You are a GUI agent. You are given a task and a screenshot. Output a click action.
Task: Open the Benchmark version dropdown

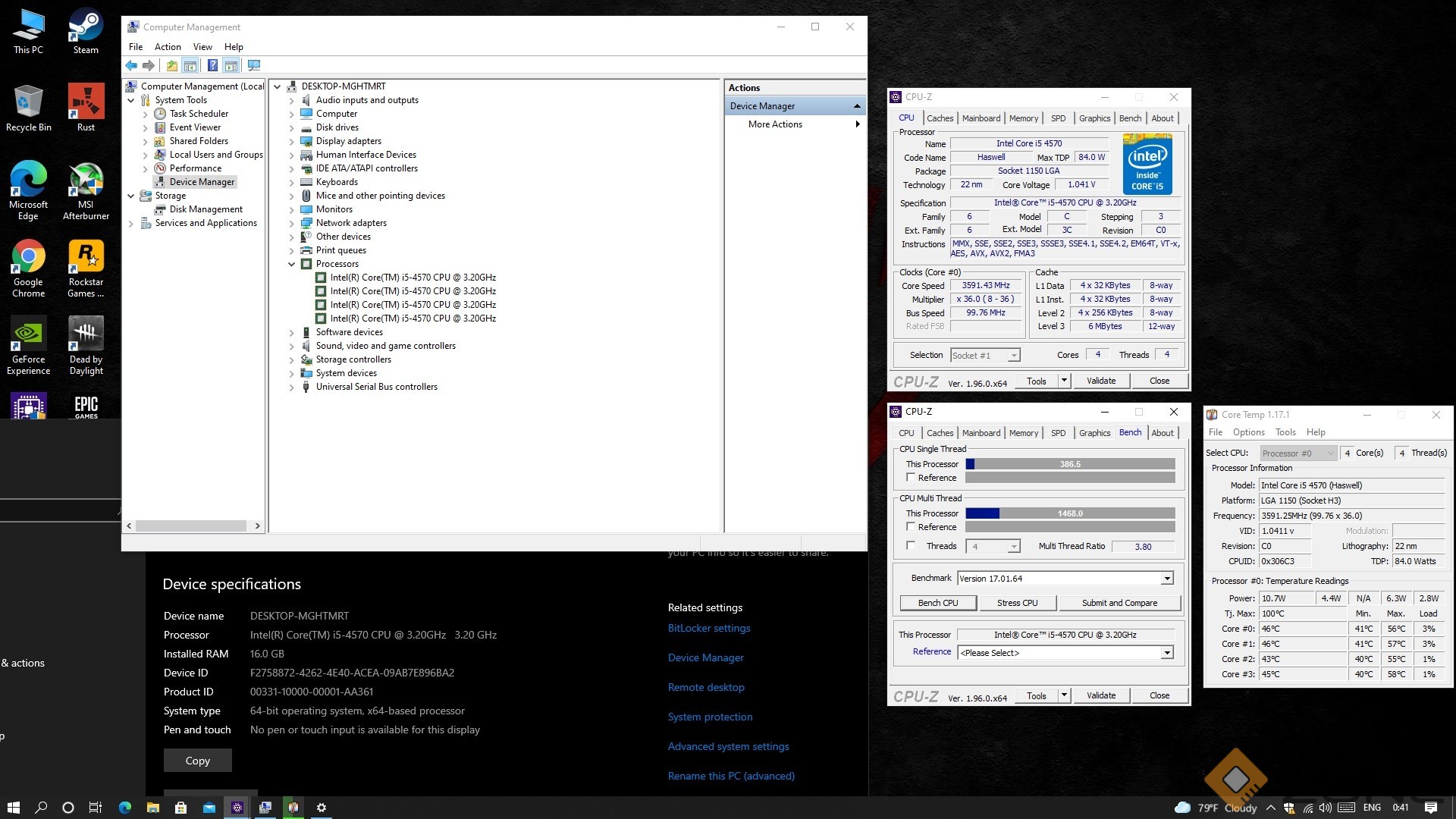[1167, 579]
